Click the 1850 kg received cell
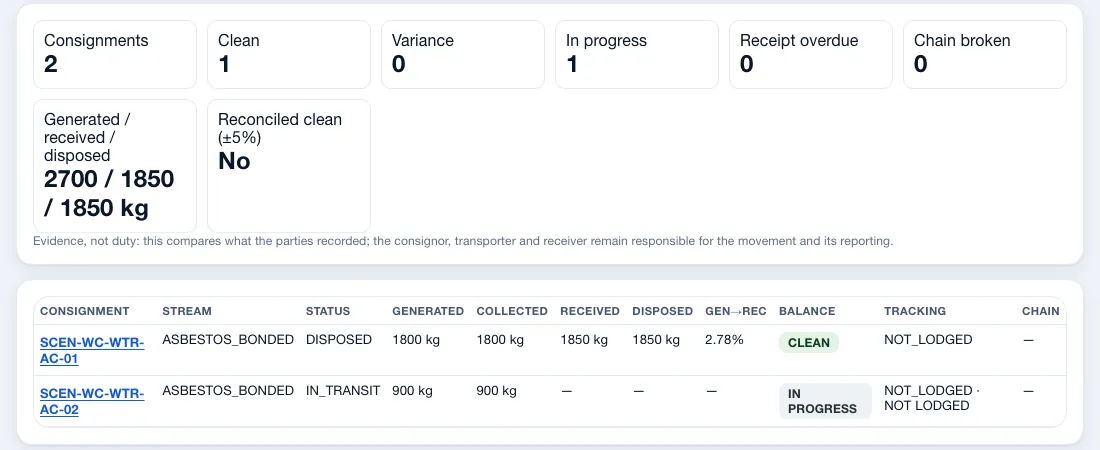This screenshot has height=450, width=1100. point(584,340)
